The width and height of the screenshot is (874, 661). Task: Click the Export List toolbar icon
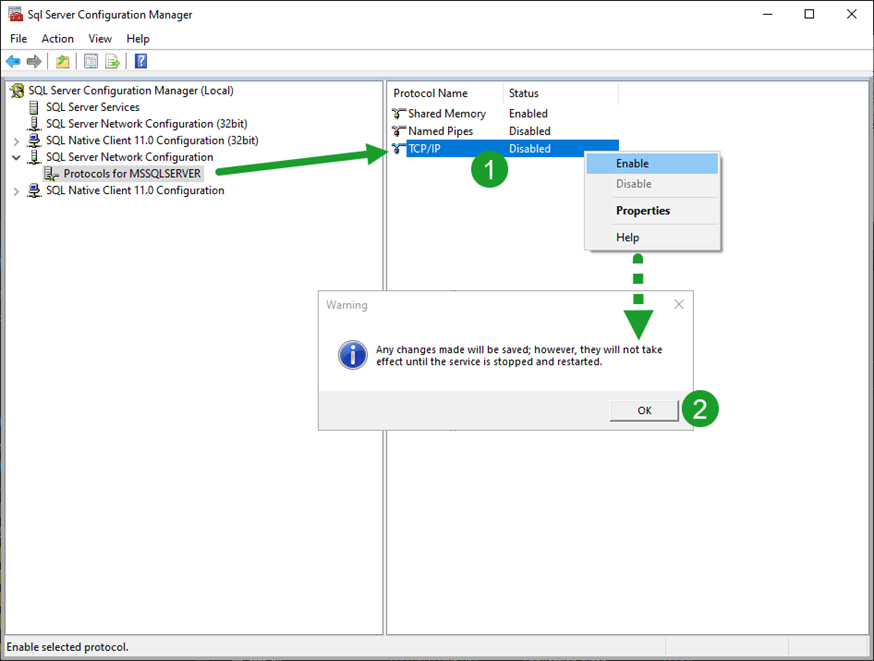(113, 61)
